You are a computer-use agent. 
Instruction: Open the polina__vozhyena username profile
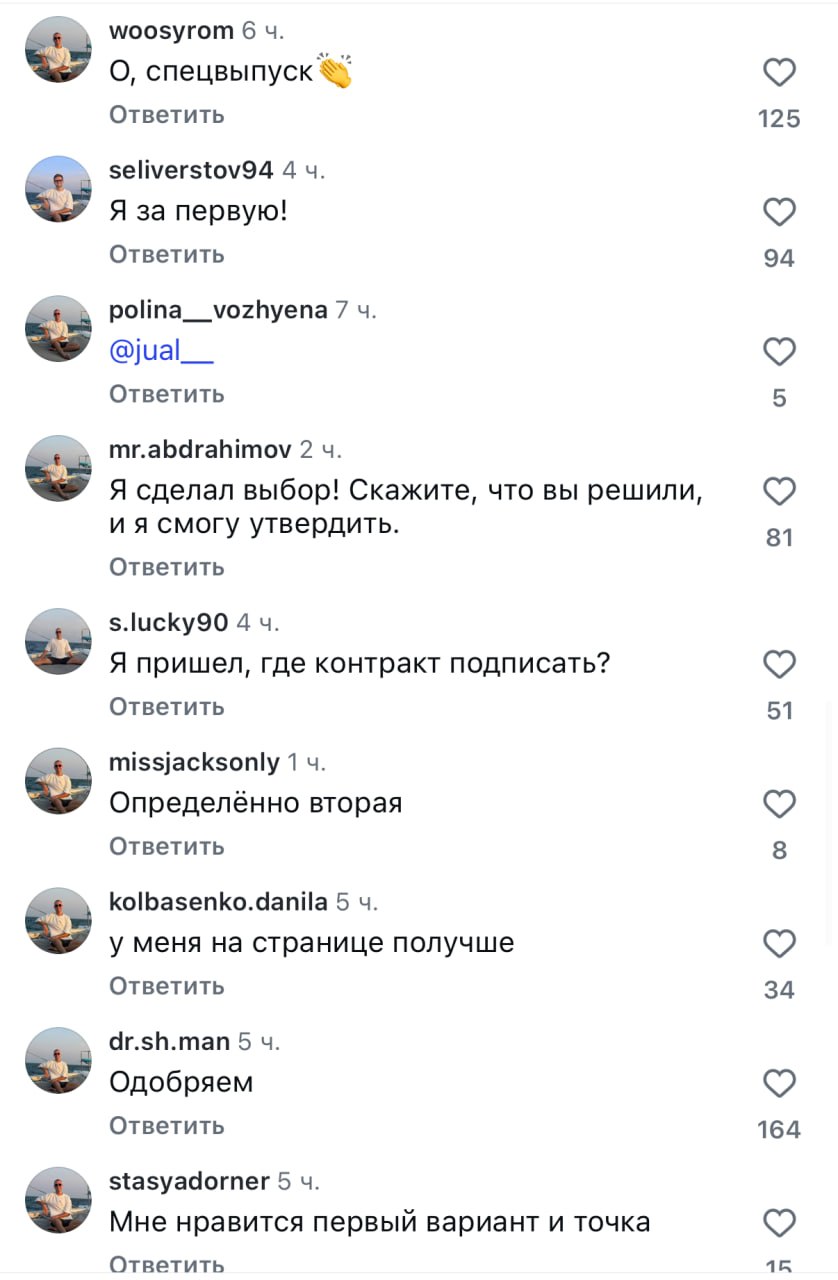pos(218,310)
